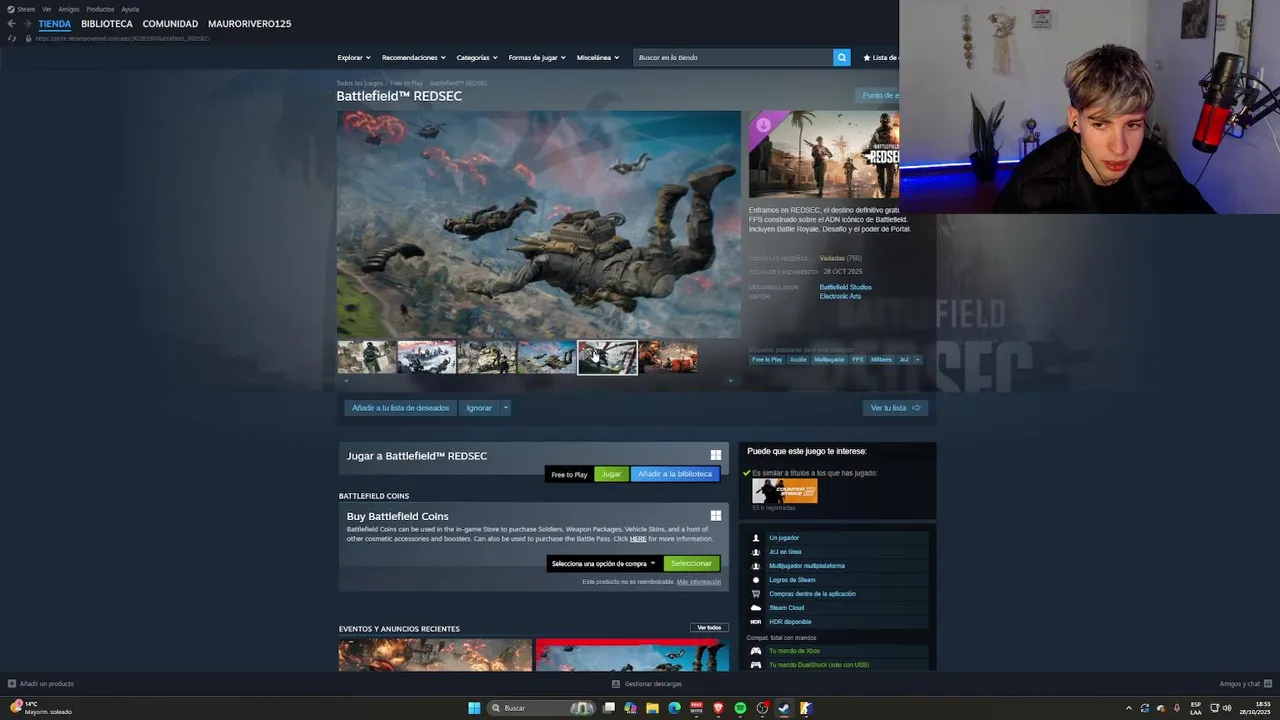1280x720 pixels.
Task: Click the HERE link in Battlefield Coins description
Action: (x=638, y=539)
